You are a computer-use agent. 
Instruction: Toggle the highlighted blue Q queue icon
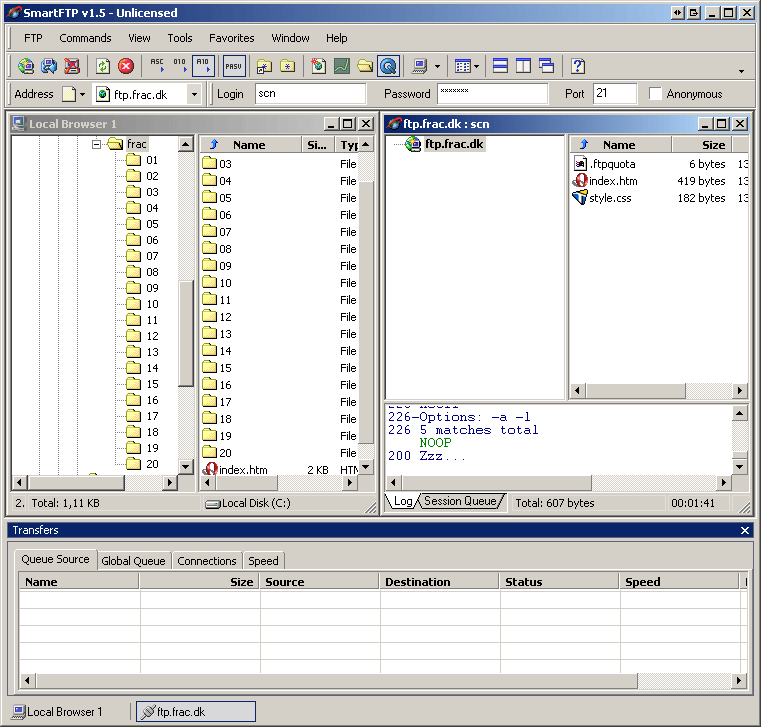click(388, 66)
